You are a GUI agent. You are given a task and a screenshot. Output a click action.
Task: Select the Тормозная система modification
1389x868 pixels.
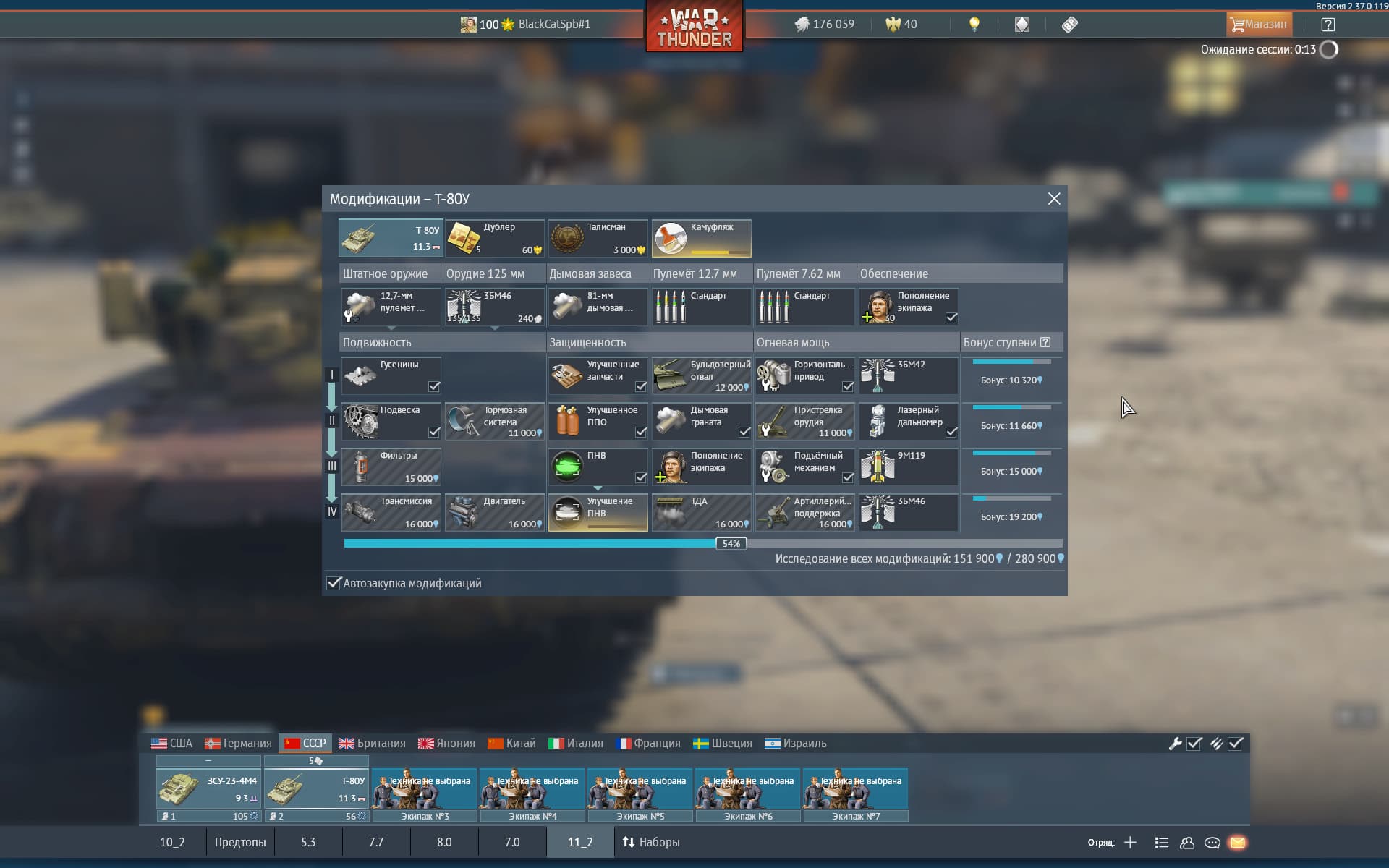click(x=494, y=421)
